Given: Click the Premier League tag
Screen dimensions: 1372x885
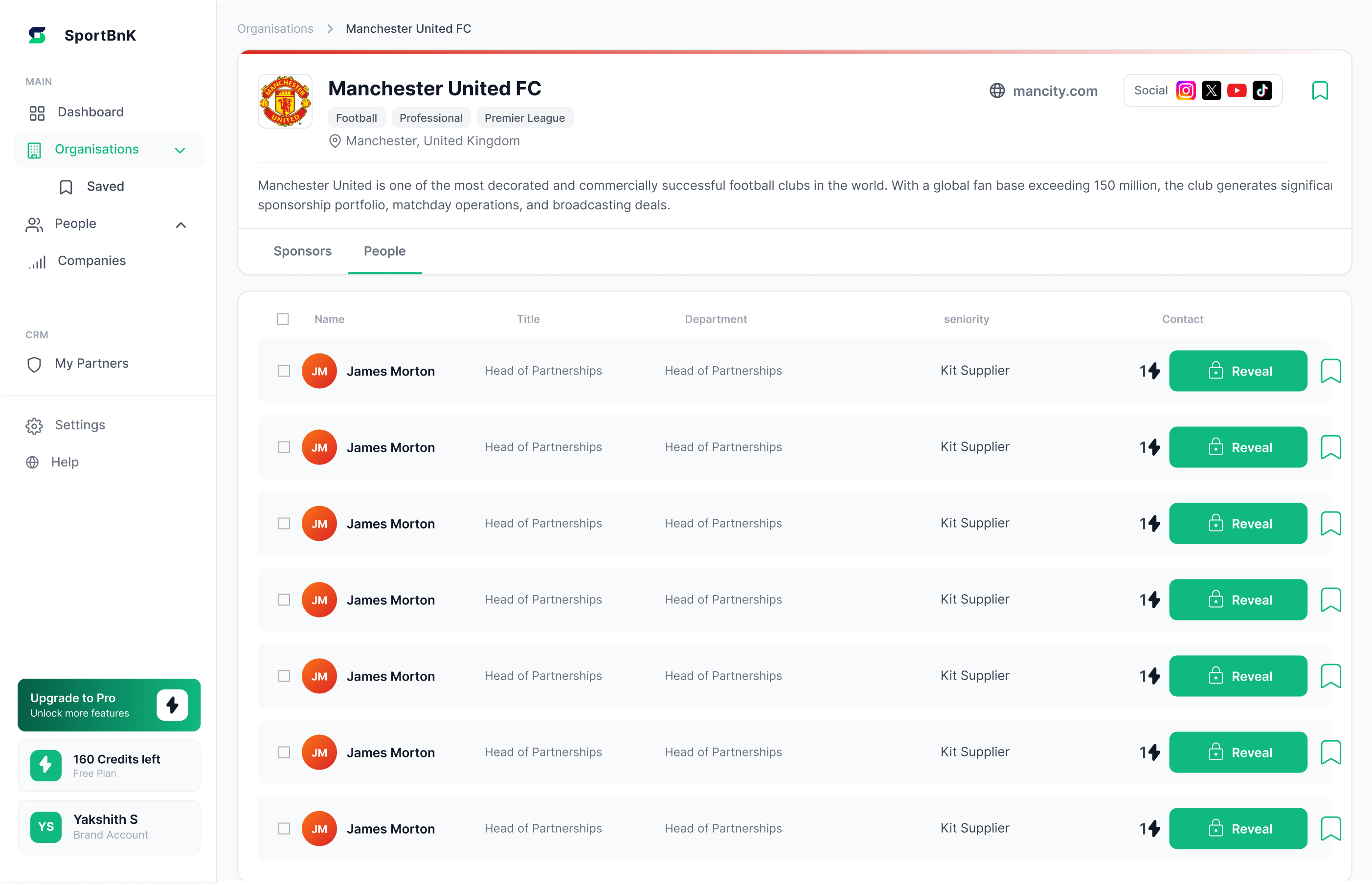Looking at the screenshot, I should click(x=524, y=118).
